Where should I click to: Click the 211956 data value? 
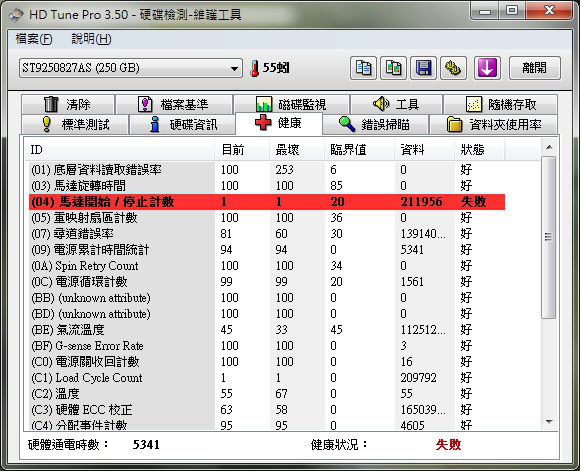click(421, 202)
